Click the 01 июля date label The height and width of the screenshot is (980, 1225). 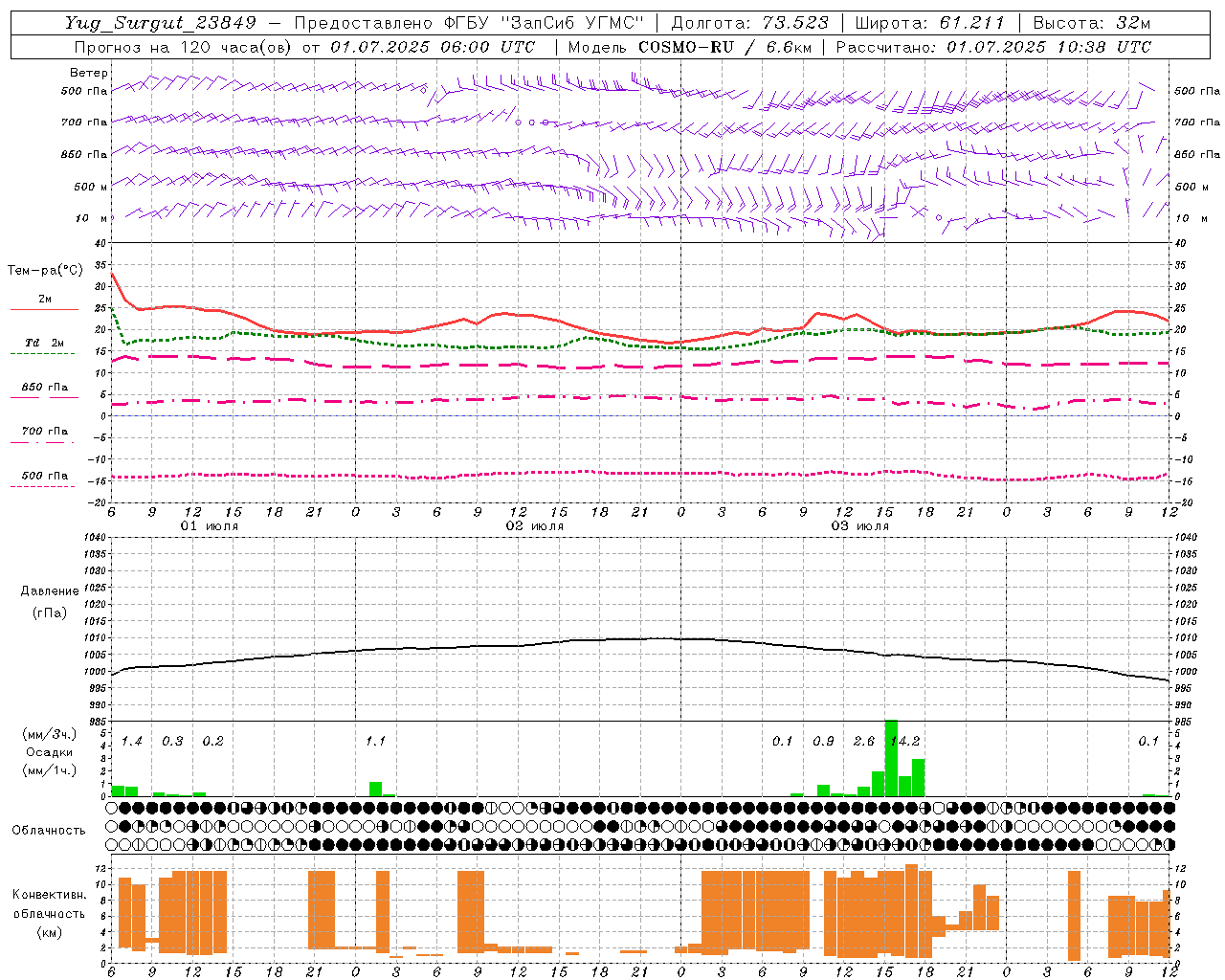(211, 526)
